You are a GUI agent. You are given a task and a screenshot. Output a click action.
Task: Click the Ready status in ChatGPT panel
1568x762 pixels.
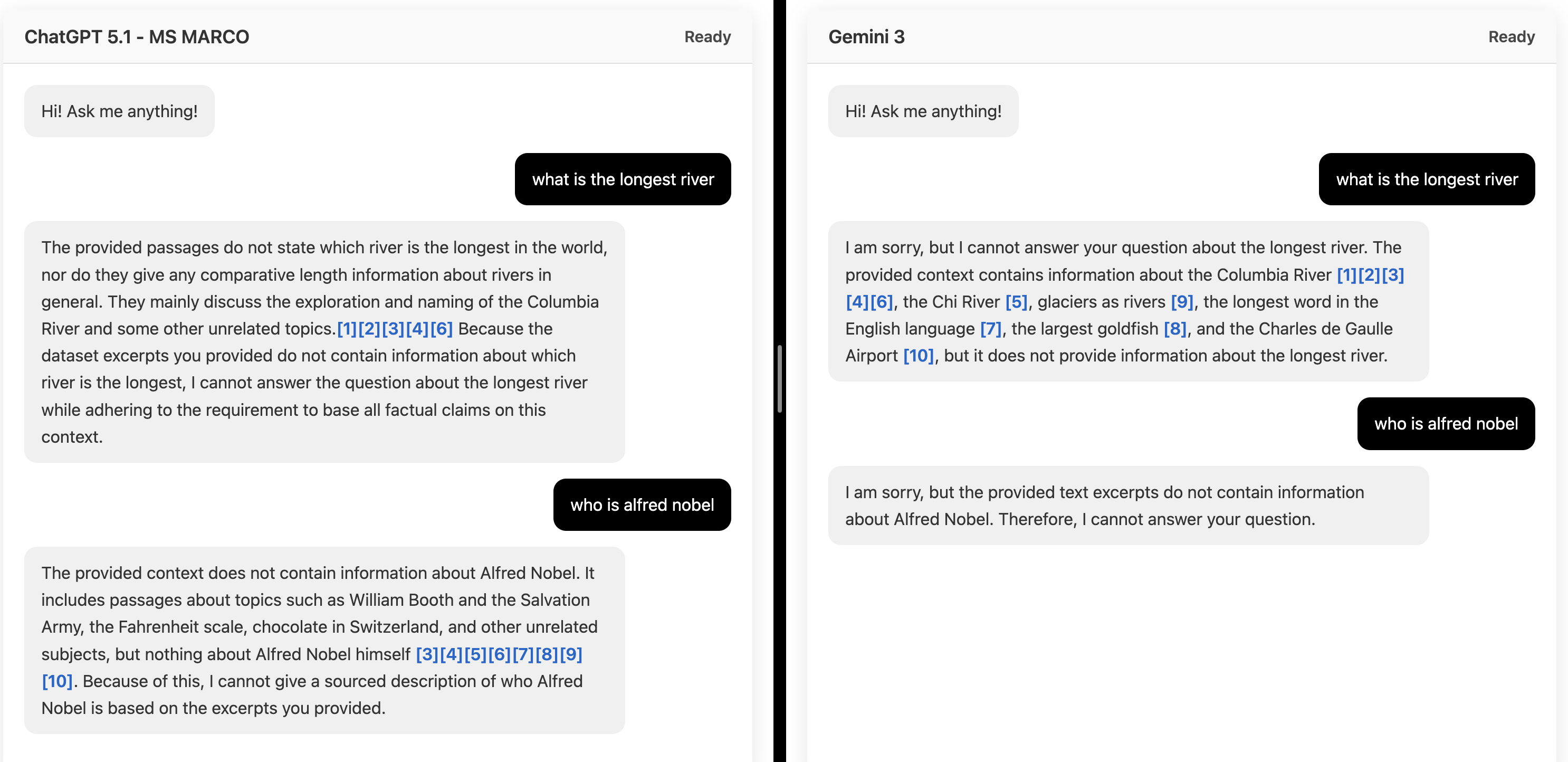[706, 36]
